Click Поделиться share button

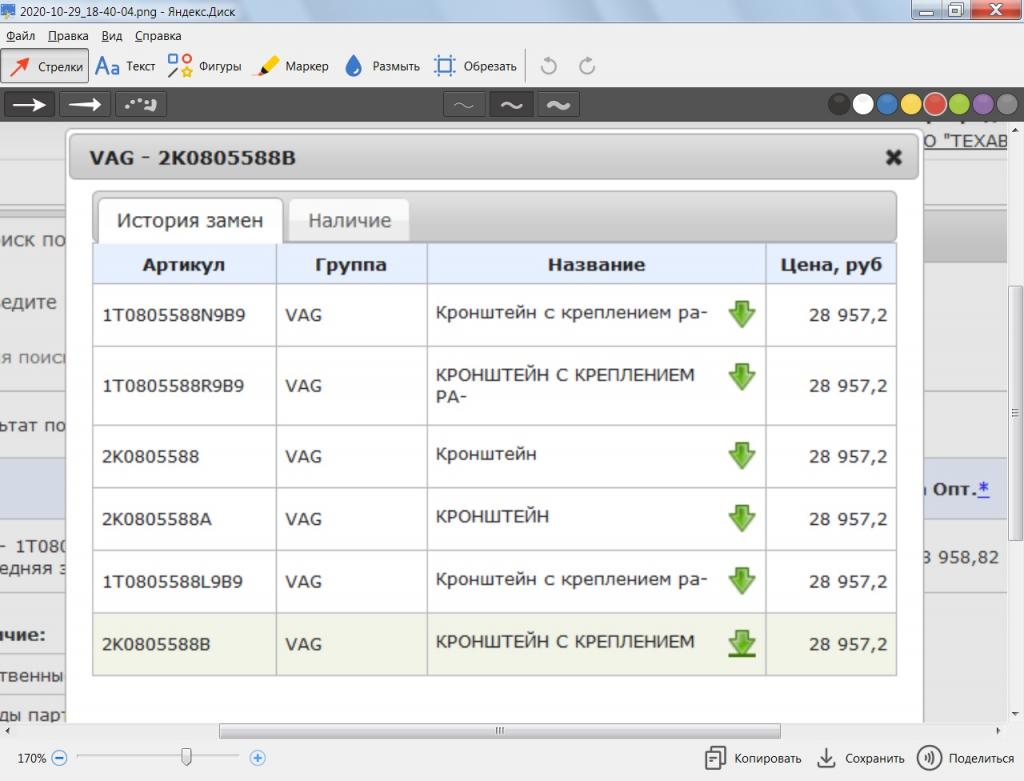tap(965, 758)
